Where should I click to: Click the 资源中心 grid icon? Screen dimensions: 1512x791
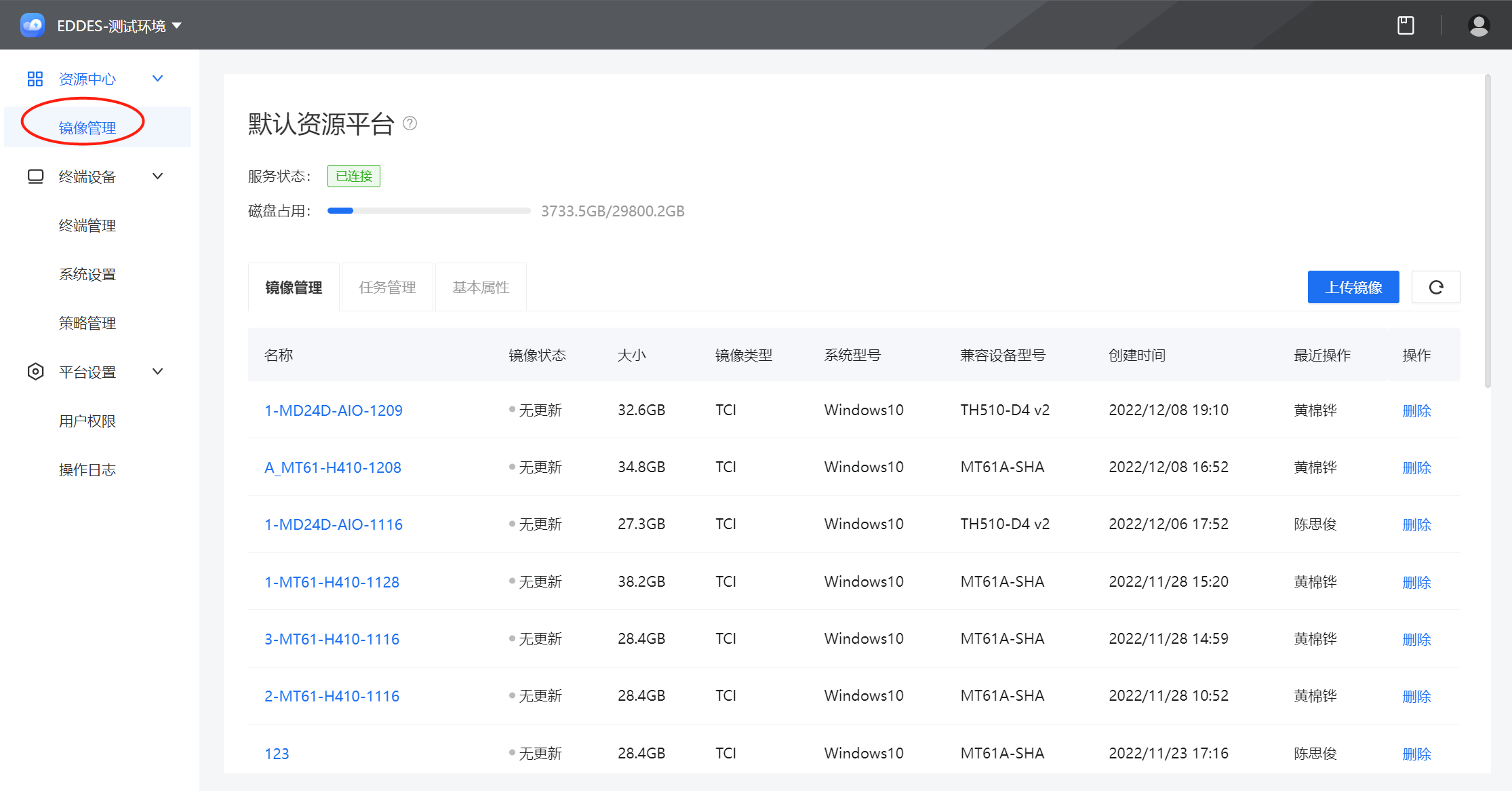pos(35,79)
